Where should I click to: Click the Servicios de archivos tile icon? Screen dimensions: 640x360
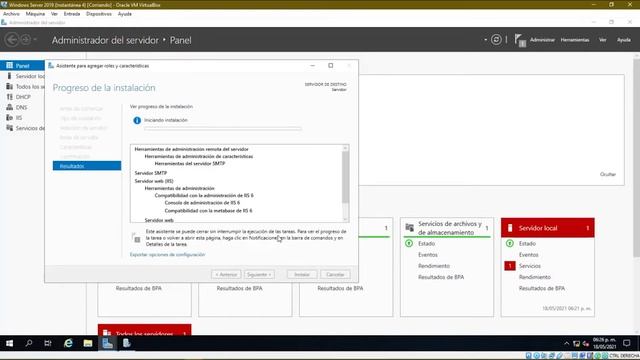click(409, 228)
